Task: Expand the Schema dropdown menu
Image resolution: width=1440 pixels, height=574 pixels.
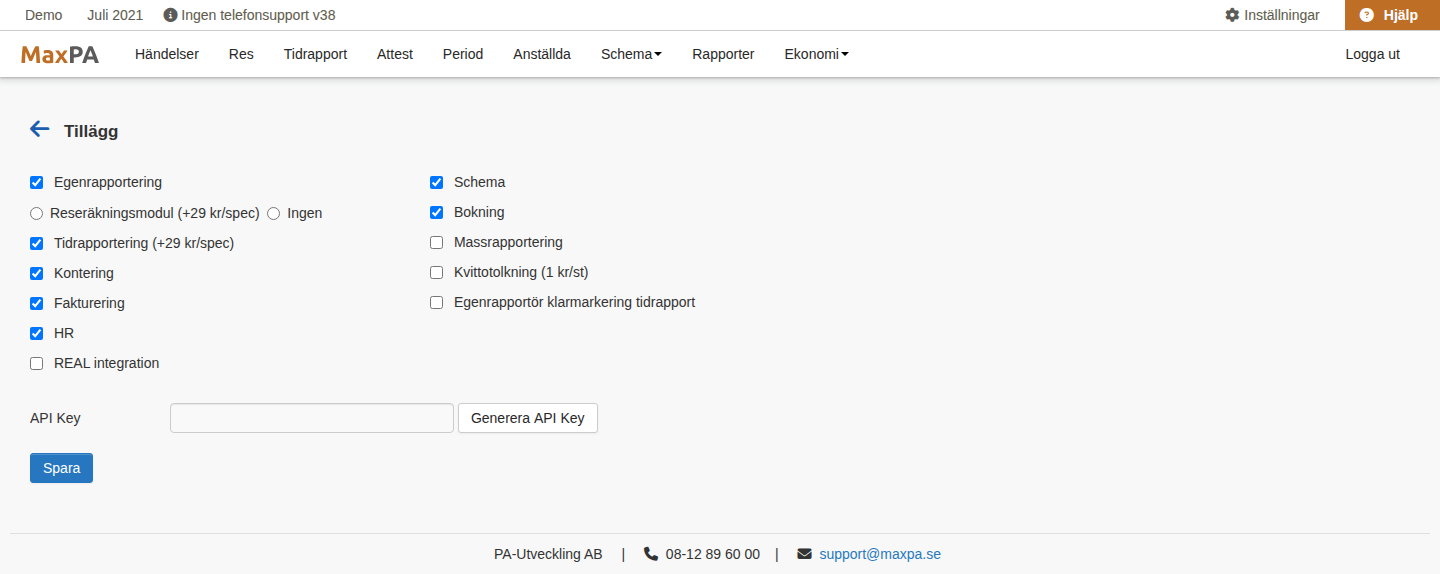Action: tap(631, 54)
